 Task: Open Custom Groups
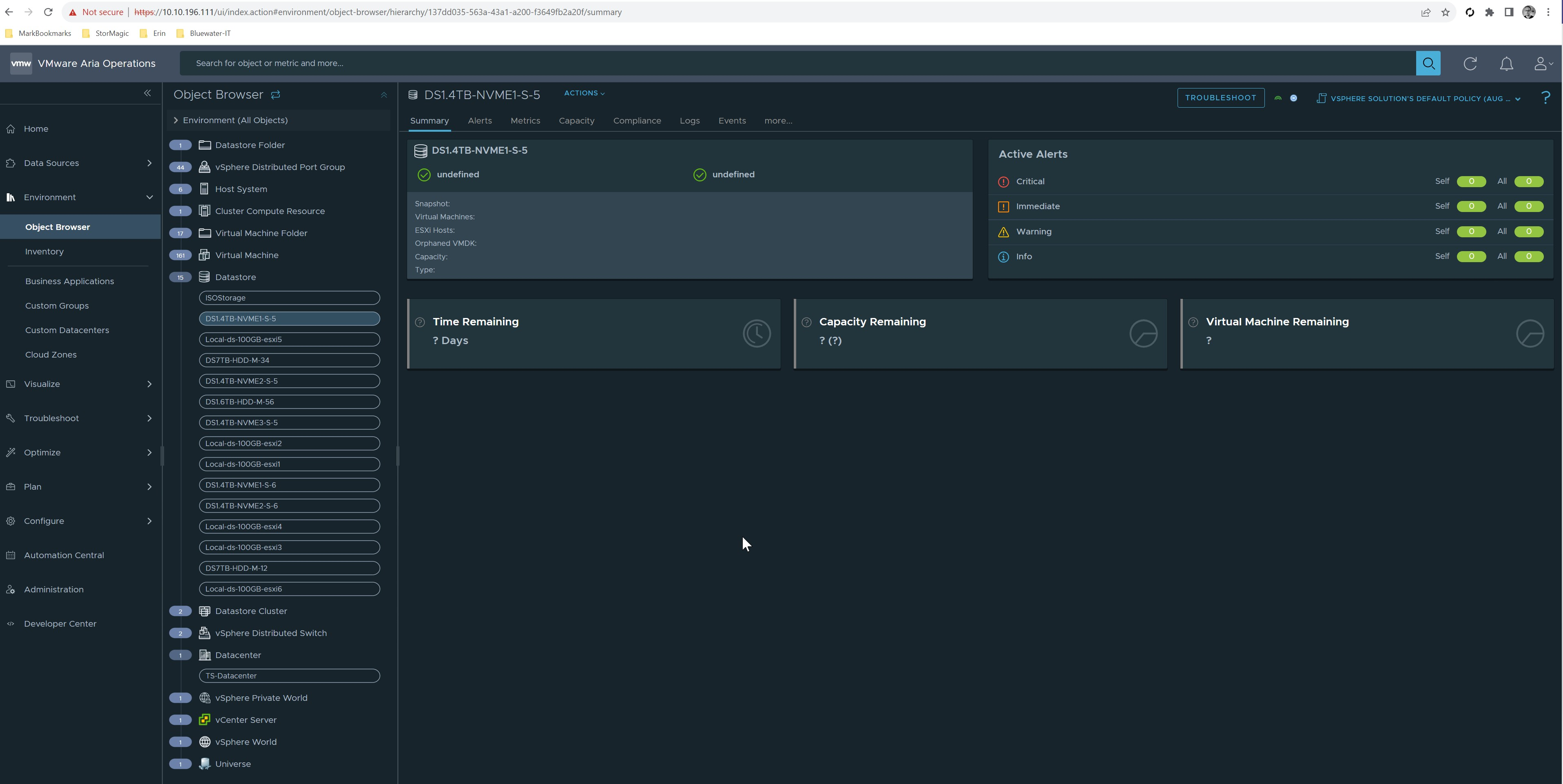point(56,306)
